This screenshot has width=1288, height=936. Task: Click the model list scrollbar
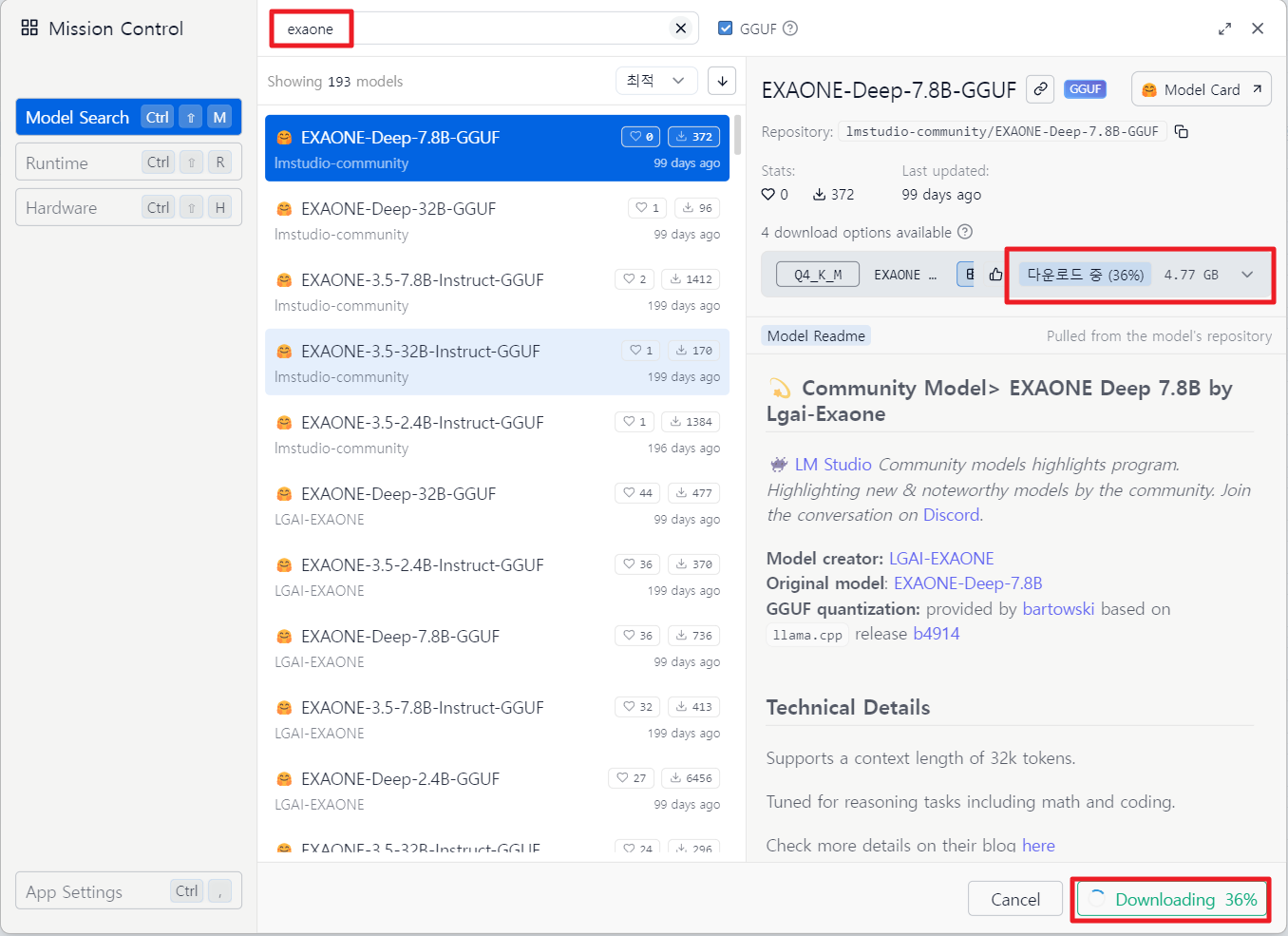pos(737,134)
